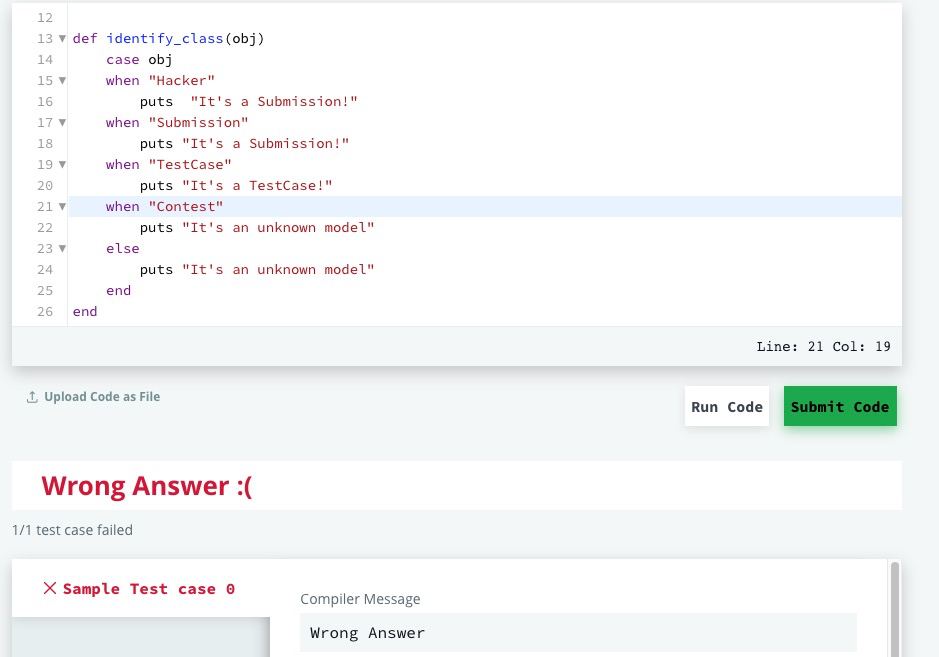Collapse the fold arrow at line 23
The height and width of the screenshot is (657, 939).
62,249
